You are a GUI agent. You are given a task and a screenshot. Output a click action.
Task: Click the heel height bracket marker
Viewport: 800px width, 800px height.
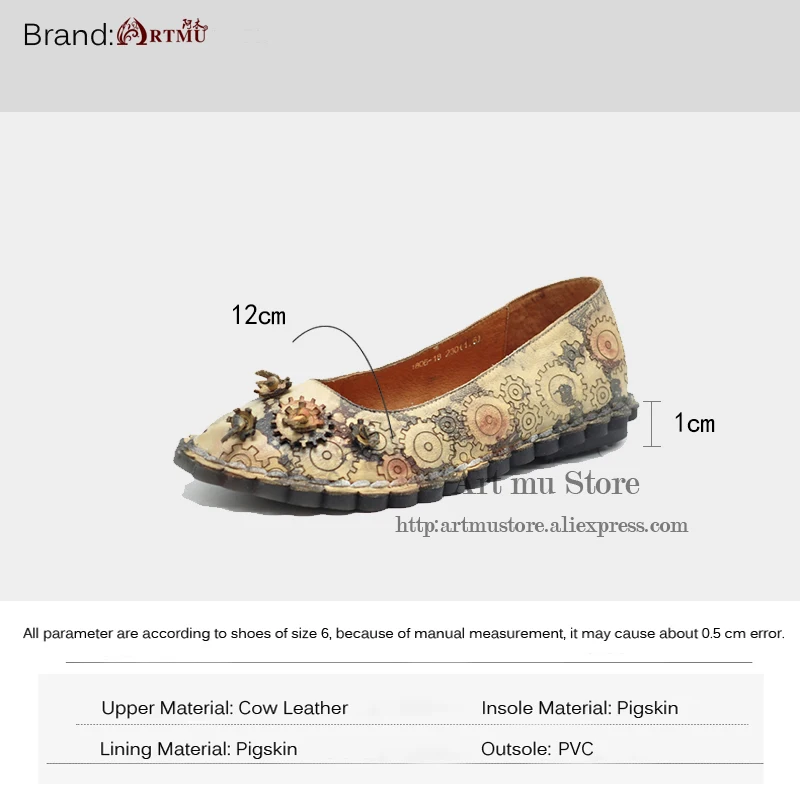(x=652, y=424)
